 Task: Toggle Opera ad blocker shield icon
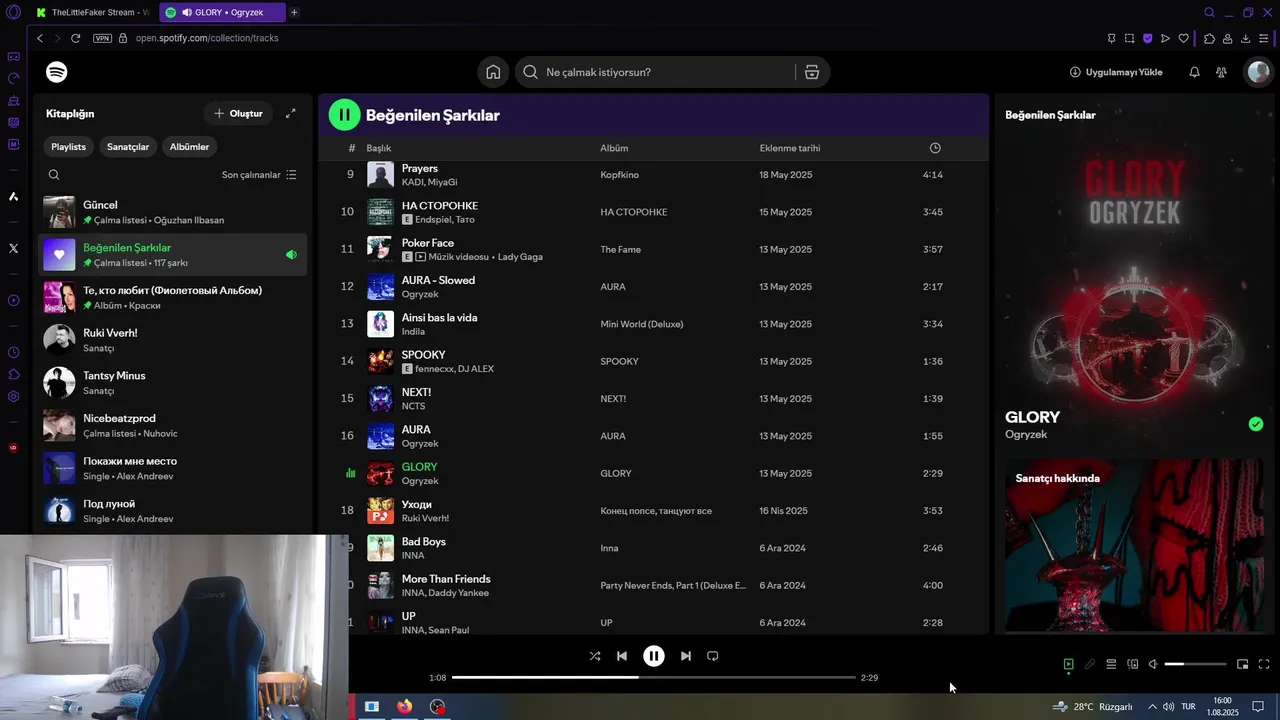tap(1147, 38)
